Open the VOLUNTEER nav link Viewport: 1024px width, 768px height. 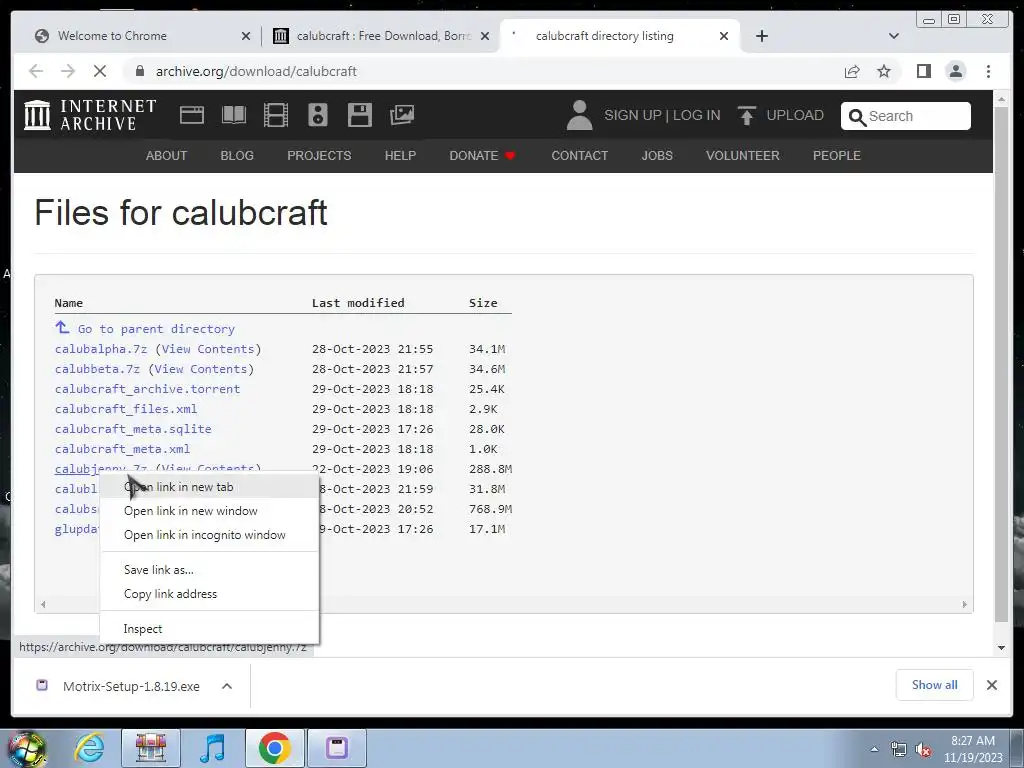743,155
